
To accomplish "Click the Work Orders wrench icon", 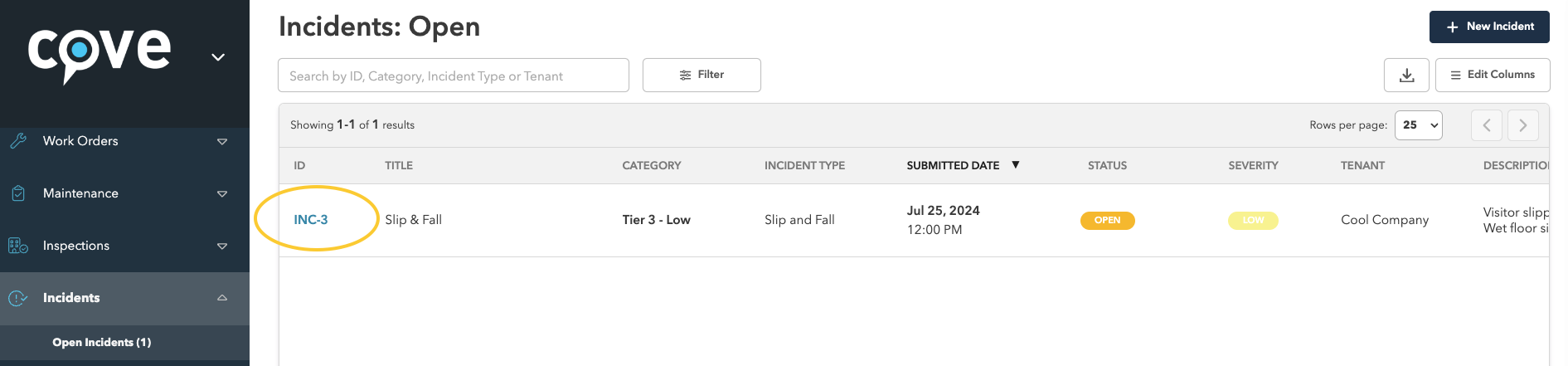I will 18,141.
